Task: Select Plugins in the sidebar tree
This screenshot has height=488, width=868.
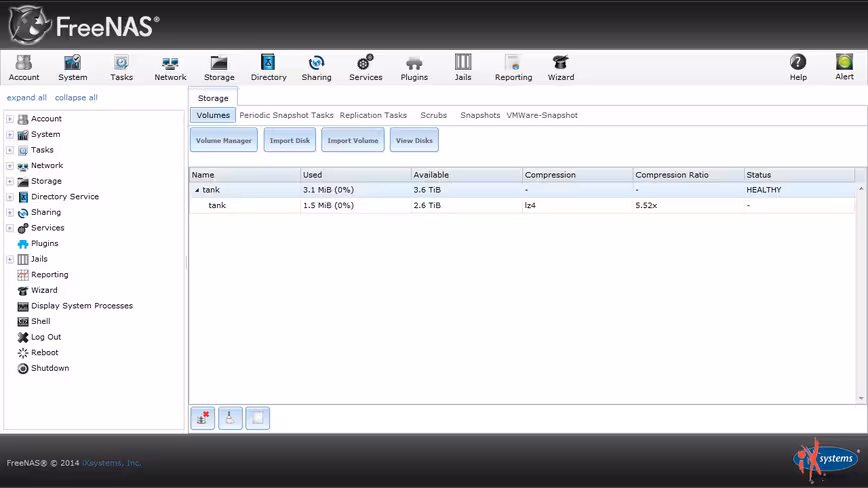Action: (x=44, y=243)
